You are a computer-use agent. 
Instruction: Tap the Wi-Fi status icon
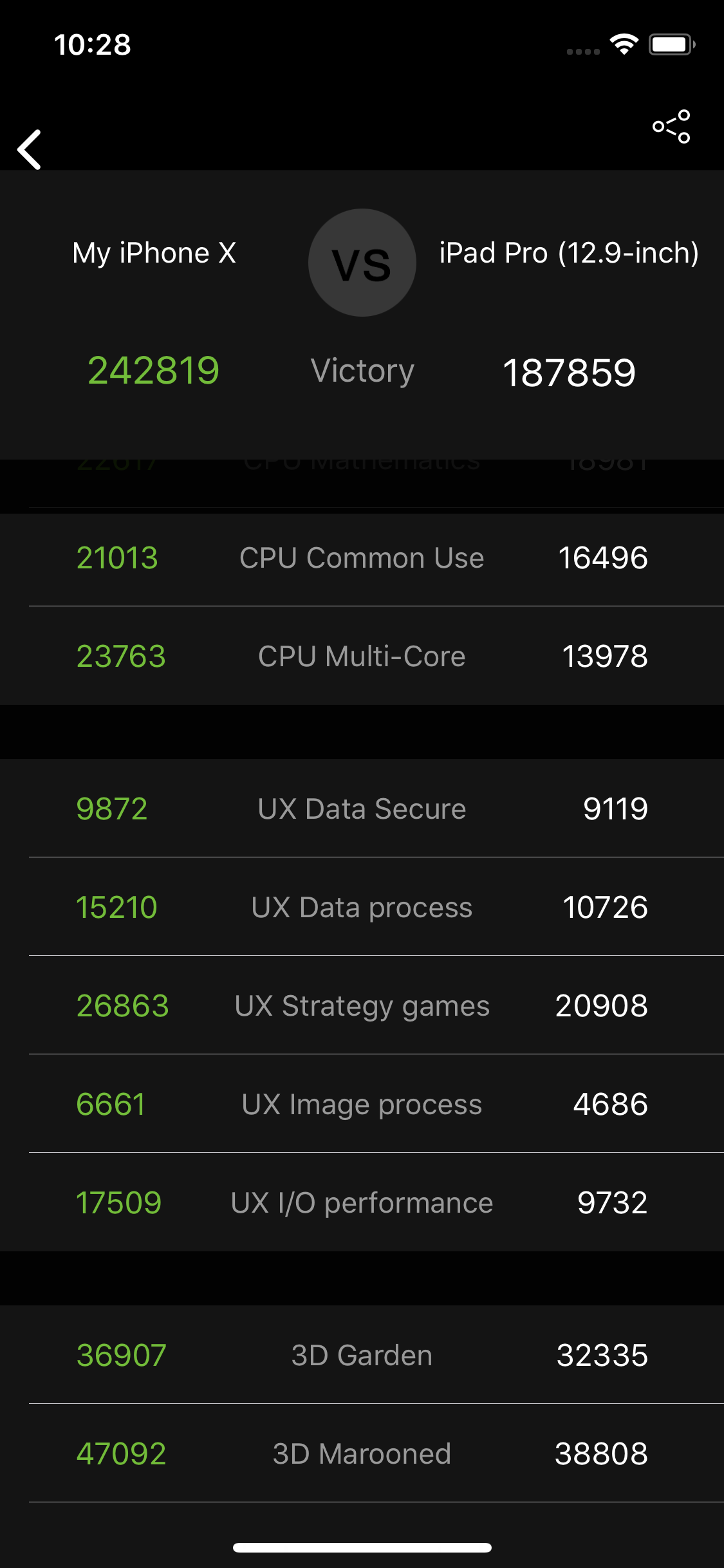(624, 44)
